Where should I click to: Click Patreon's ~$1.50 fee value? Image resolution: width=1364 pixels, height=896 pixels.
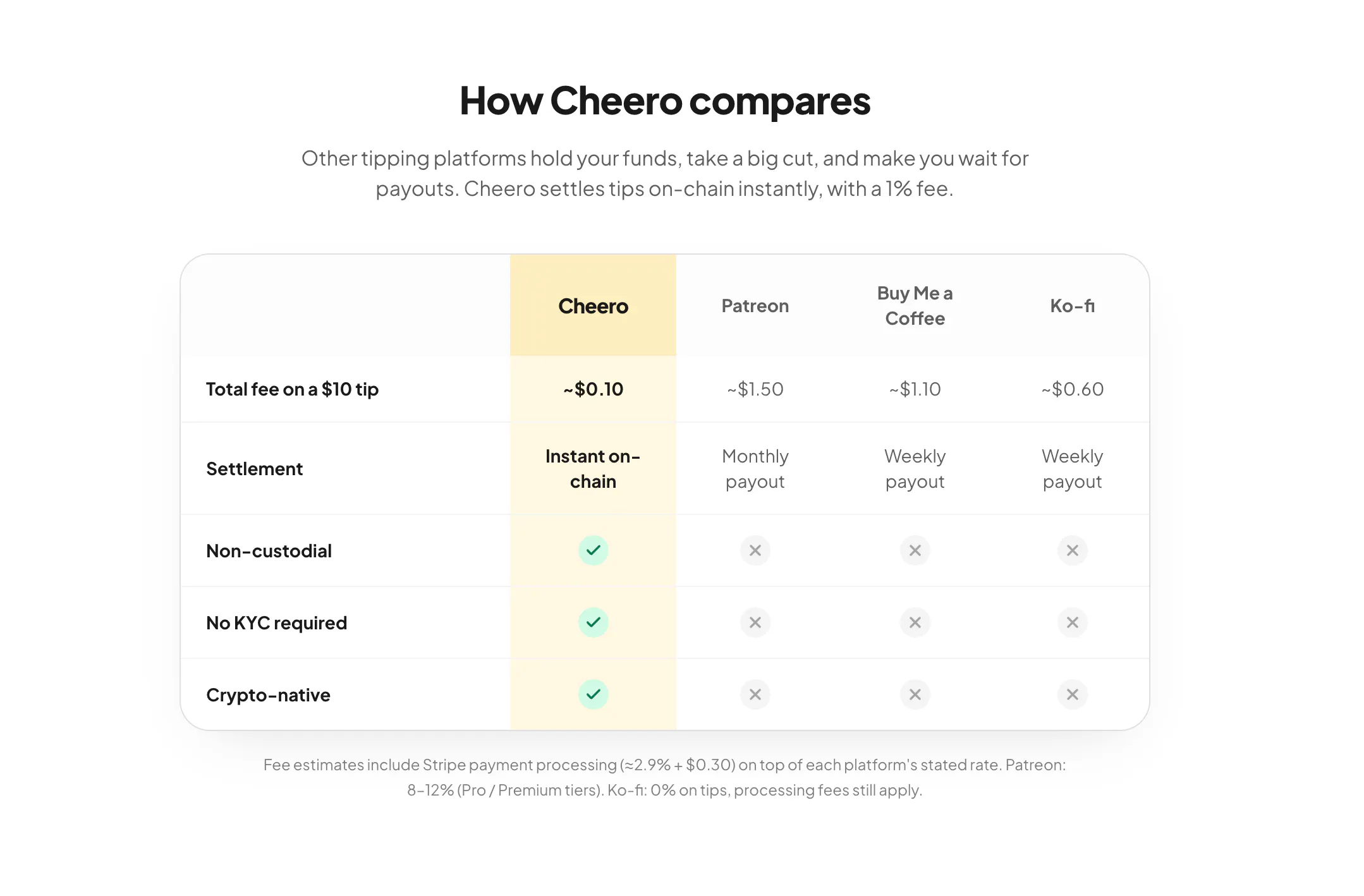click(755, 389)
